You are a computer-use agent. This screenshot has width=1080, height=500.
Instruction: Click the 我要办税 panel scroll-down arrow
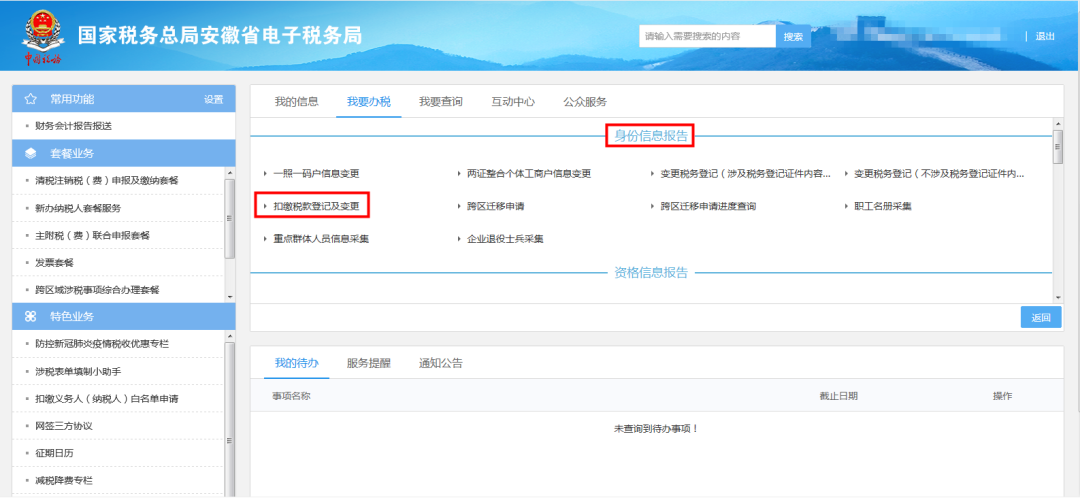point(1058,297)
